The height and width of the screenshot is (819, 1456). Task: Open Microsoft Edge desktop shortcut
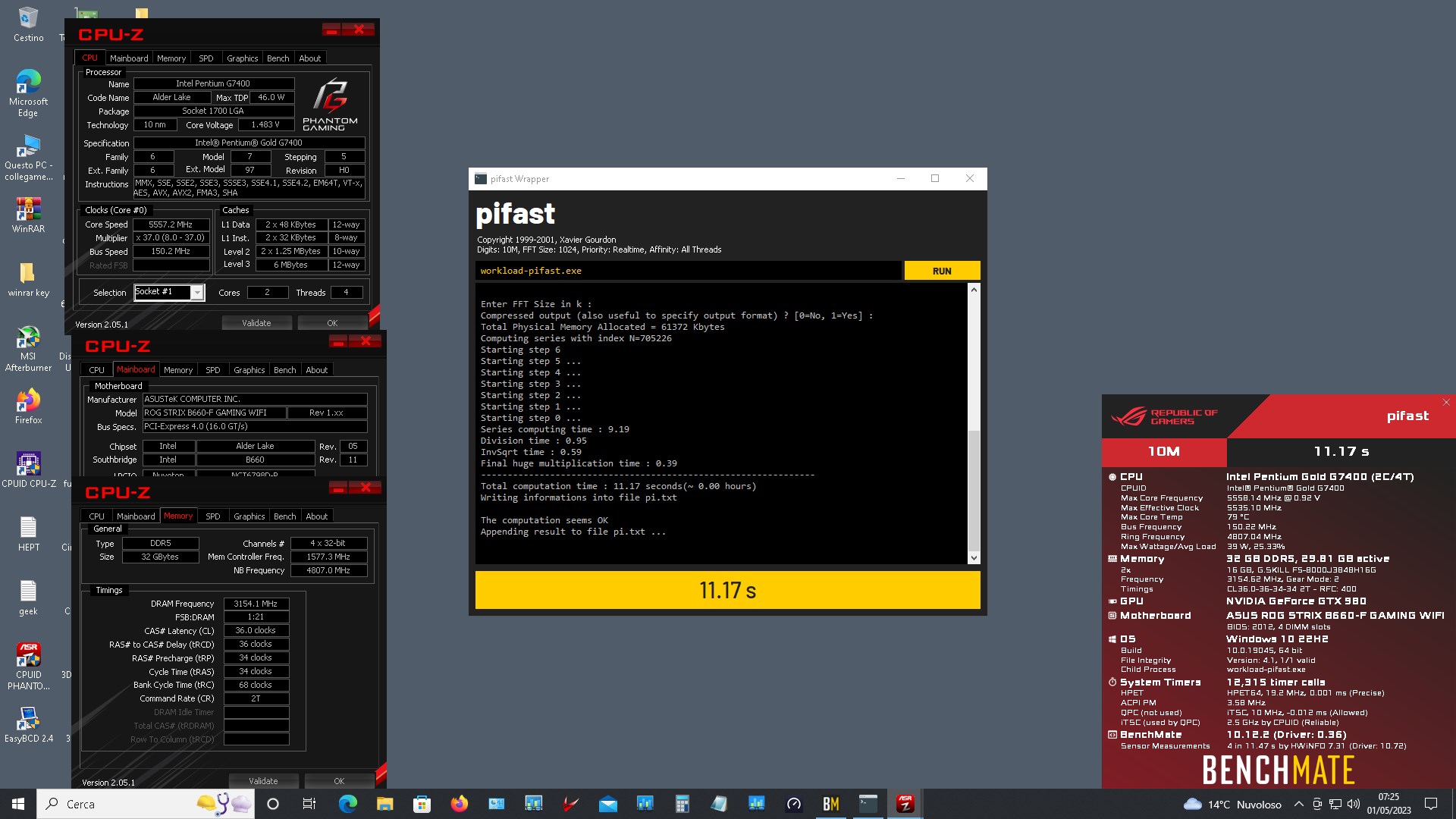(x=28, y=93)
